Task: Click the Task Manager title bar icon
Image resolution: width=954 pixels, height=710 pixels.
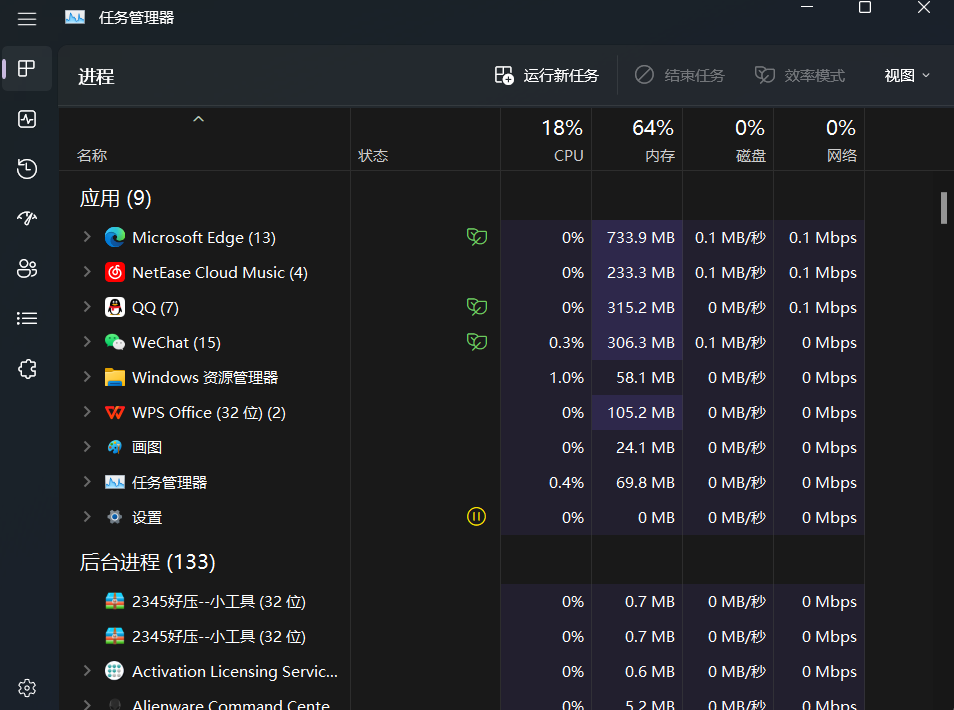Action: click(75, 18)
